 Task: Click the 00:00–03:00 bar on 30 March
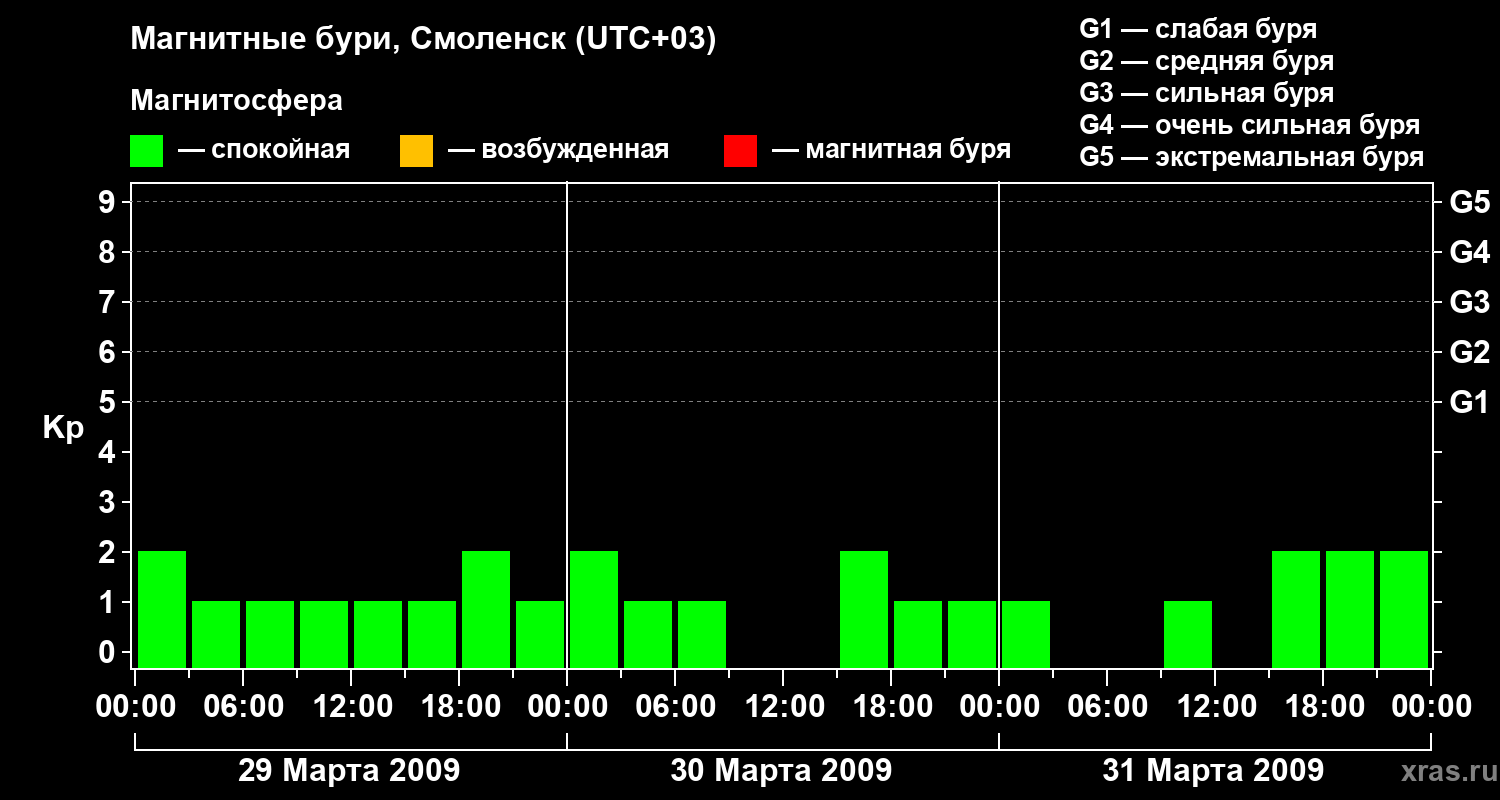coord(594,609)
